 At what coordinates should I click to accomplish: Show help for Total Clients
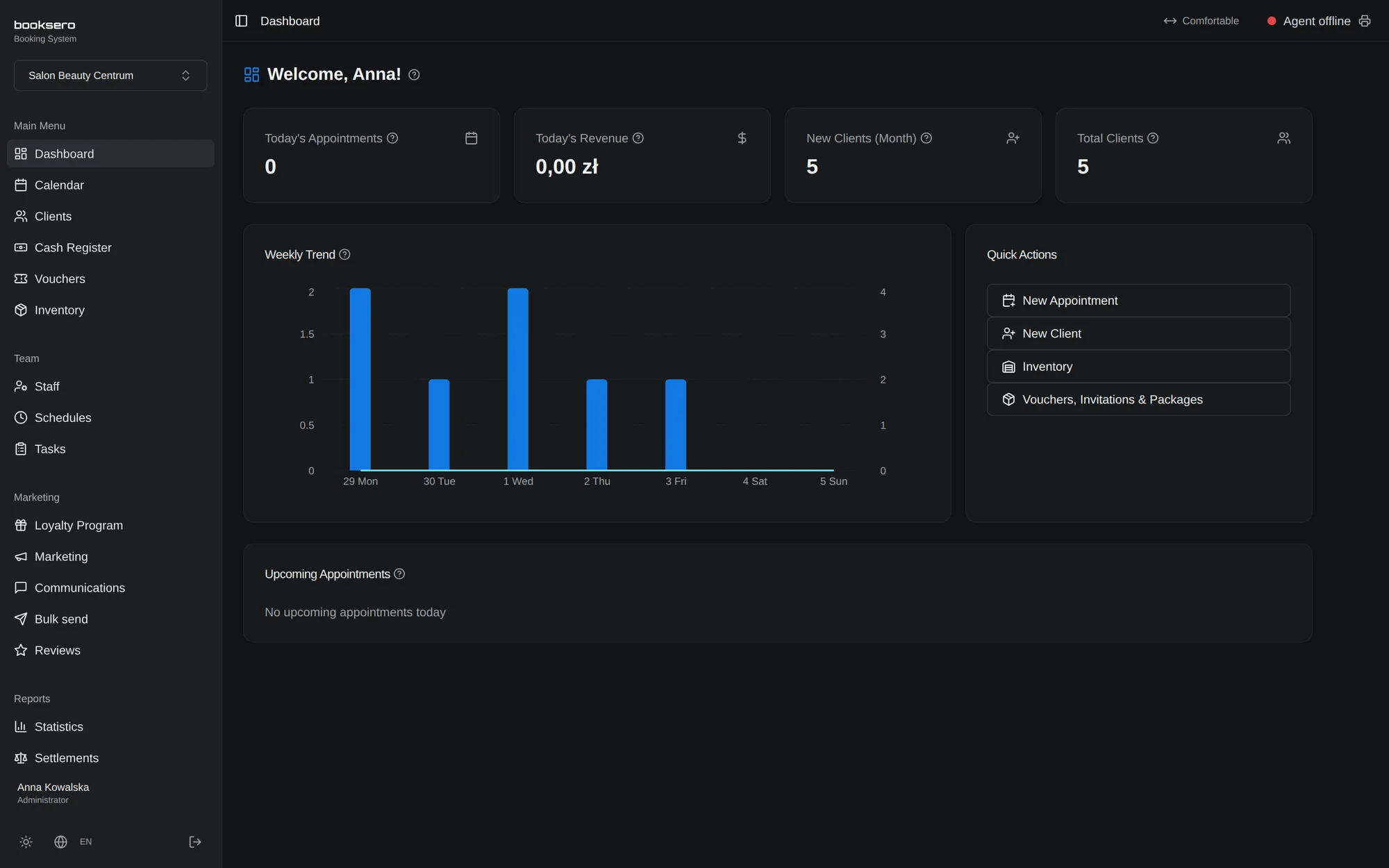1153,138
